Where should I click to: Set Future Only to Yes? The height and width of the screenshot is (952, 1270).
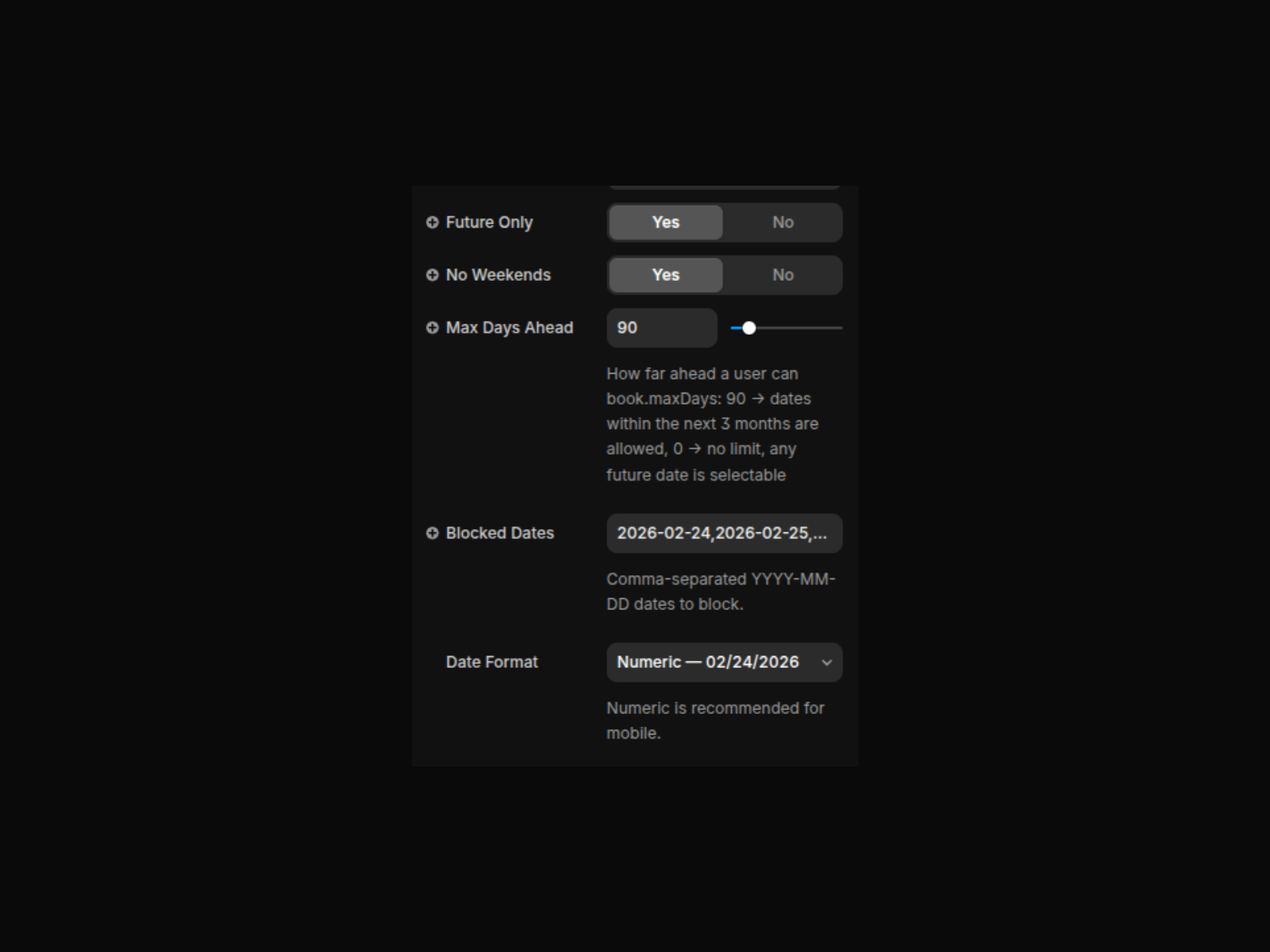point(665,222)
